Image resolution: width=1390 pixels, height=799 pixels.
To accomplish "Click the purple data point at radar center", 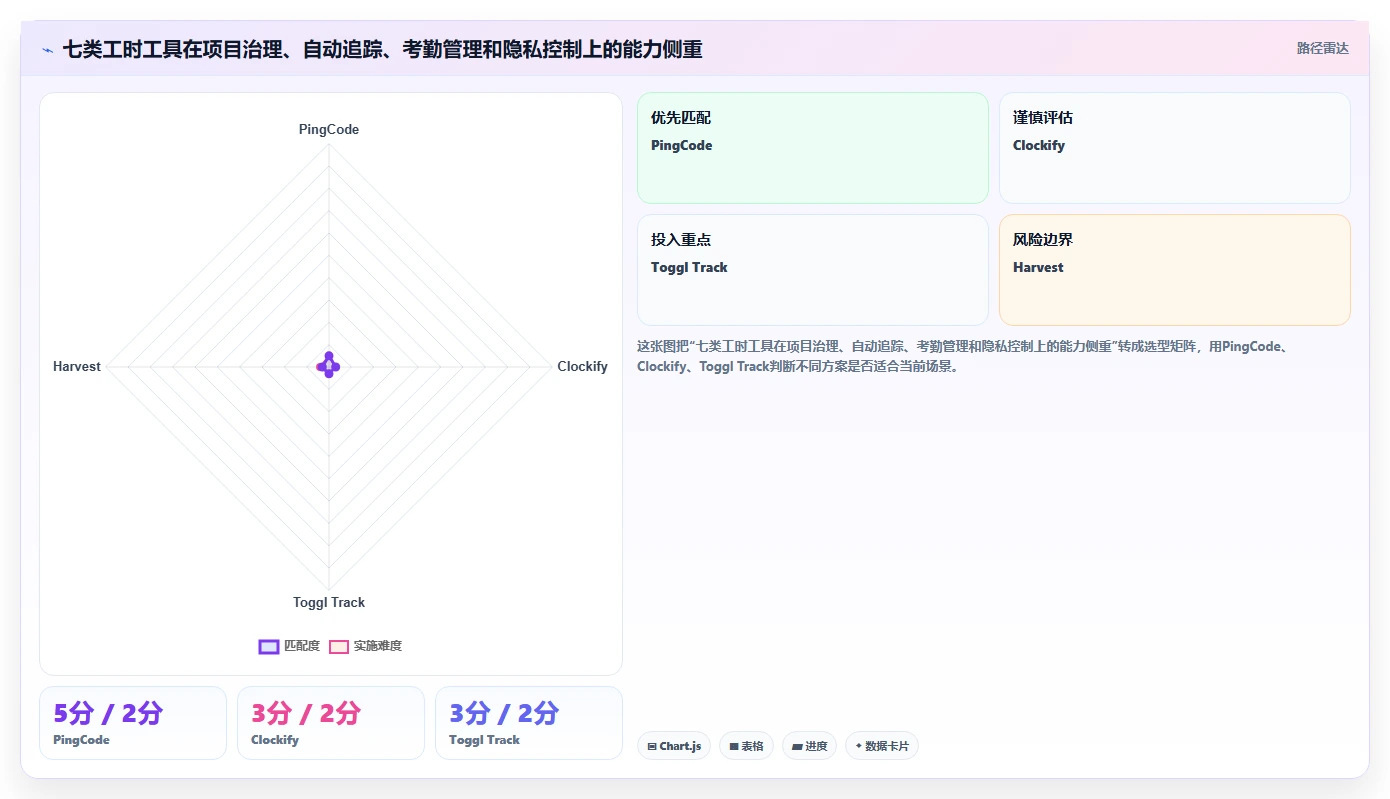I will point(329,366).
